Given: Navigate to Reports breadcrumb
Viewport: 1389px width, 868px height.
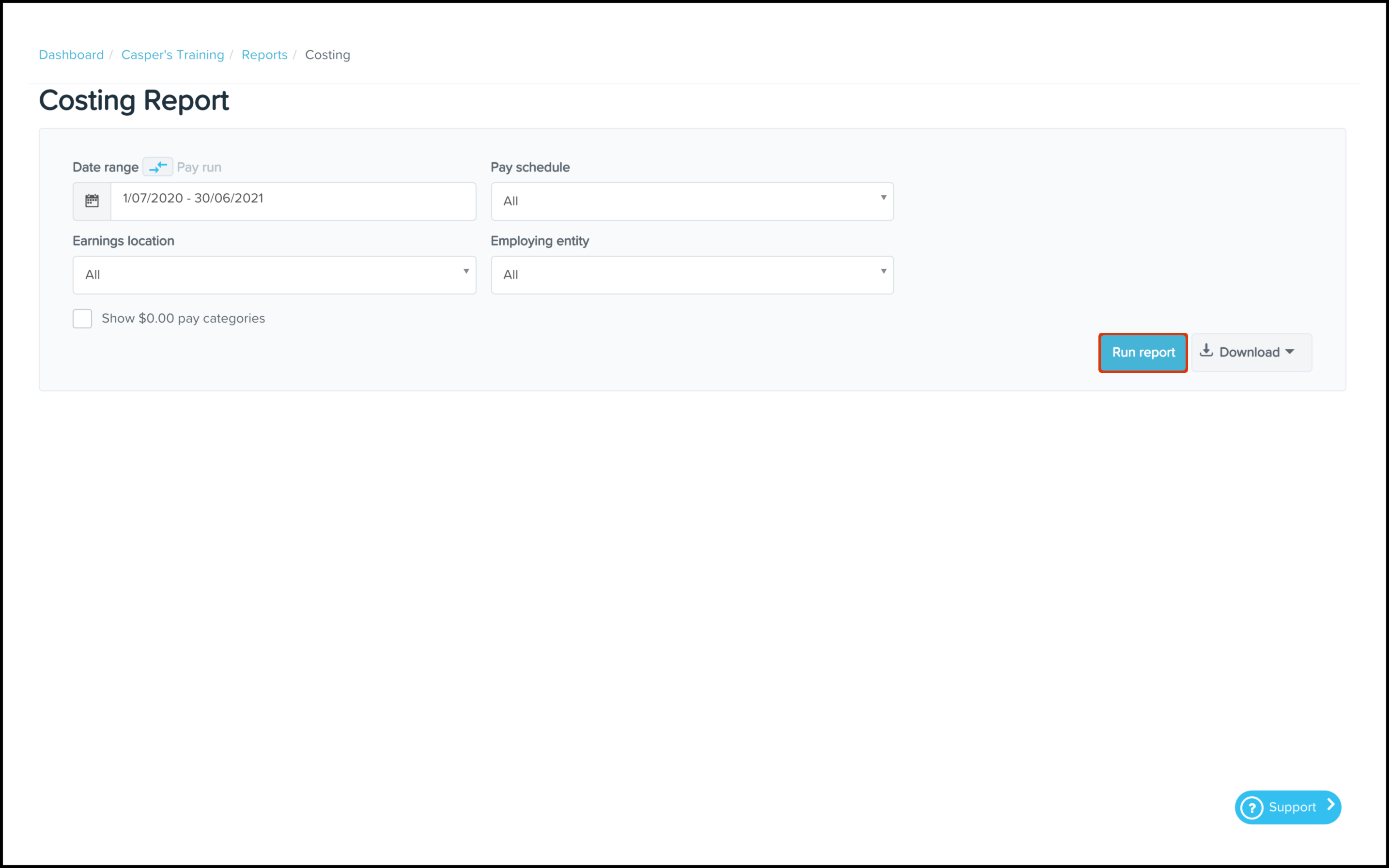Looking at the screenshot, I should 264,55.
